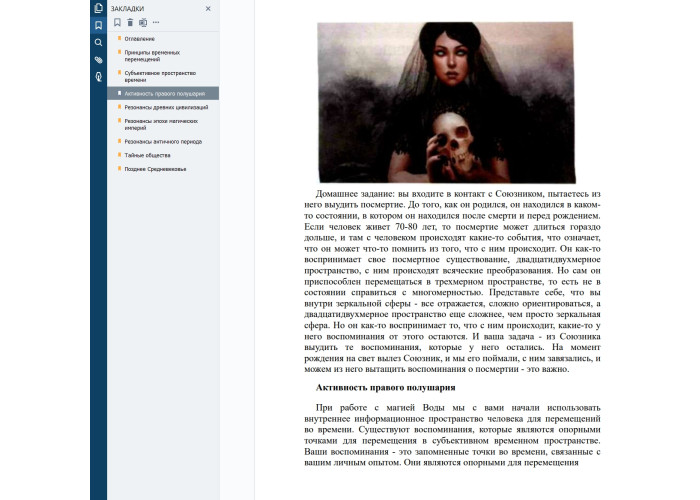Click the rename bookmark icon
Screen dimensions: 700x500
point(143,22)
